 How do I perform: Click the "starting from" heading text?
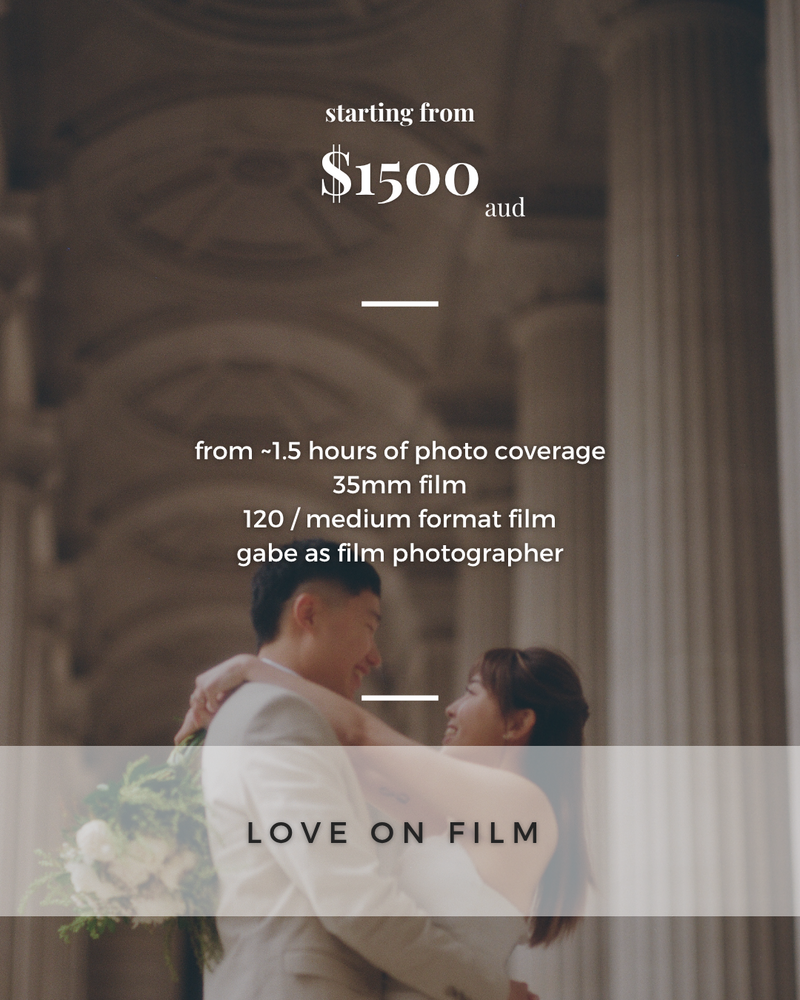pyautogui.click(x=399, y=114)
